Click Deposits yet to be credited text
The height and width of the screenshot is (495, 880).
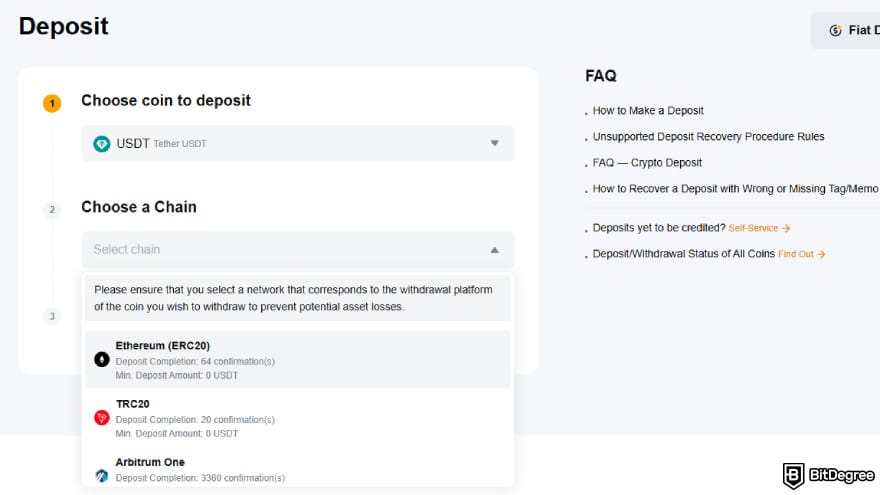[x=659, y=228]
